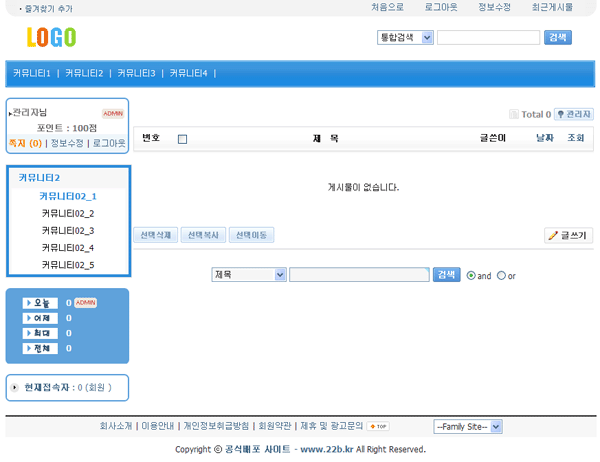The height and width of the screenshot is (462, 600).
Task: Sort the list by 날짜 column header
Action: [544, 138]
